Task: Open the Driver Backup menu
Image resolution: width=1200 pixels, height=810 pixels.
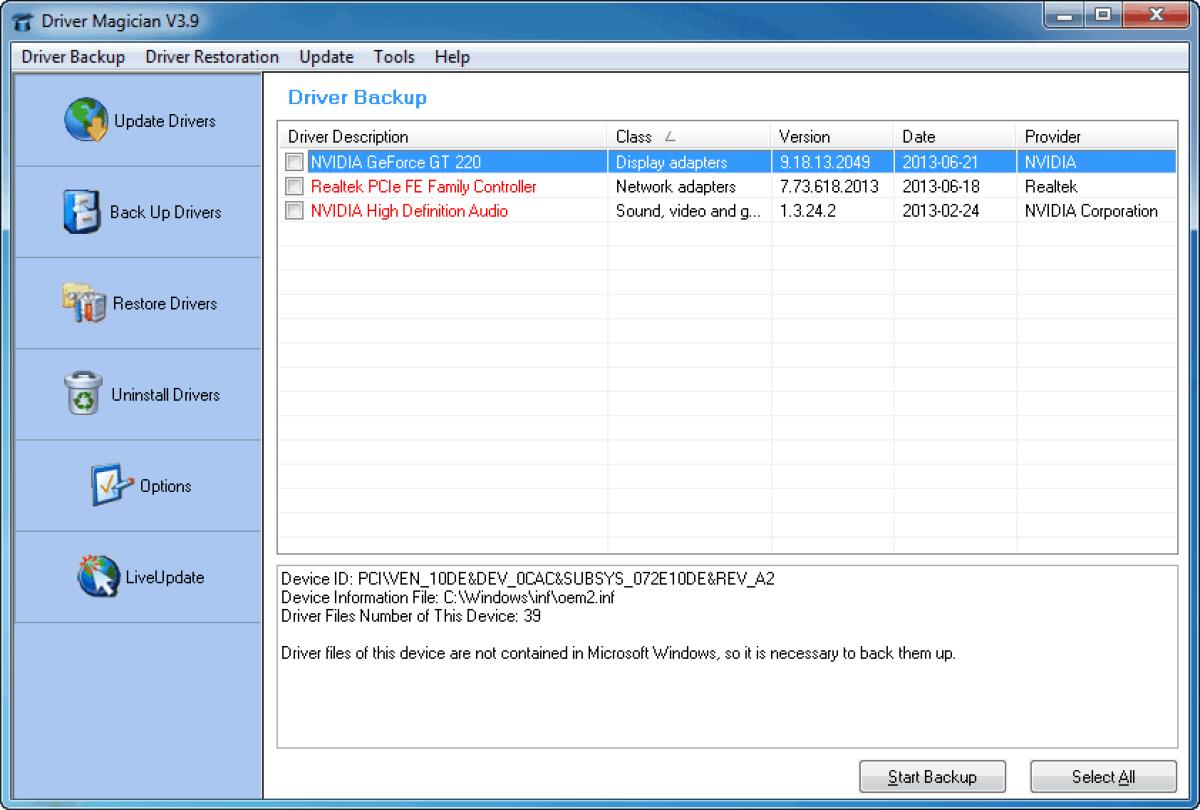Action: [72, 57]
